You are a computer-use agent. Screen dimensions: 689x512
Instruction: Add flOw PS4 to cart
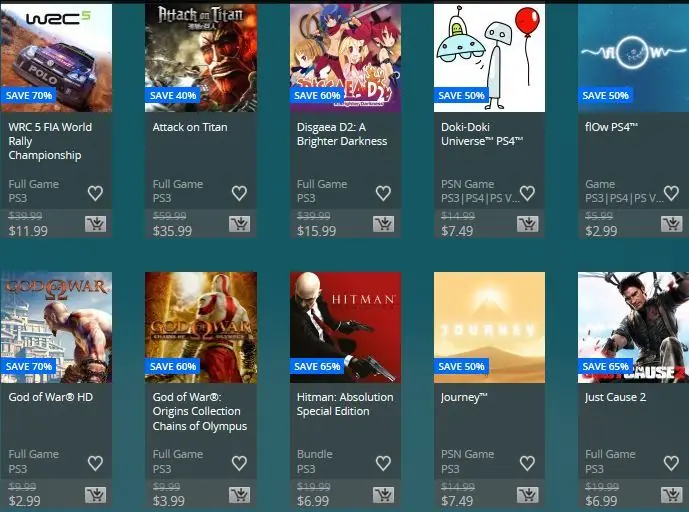coord(672,224)
